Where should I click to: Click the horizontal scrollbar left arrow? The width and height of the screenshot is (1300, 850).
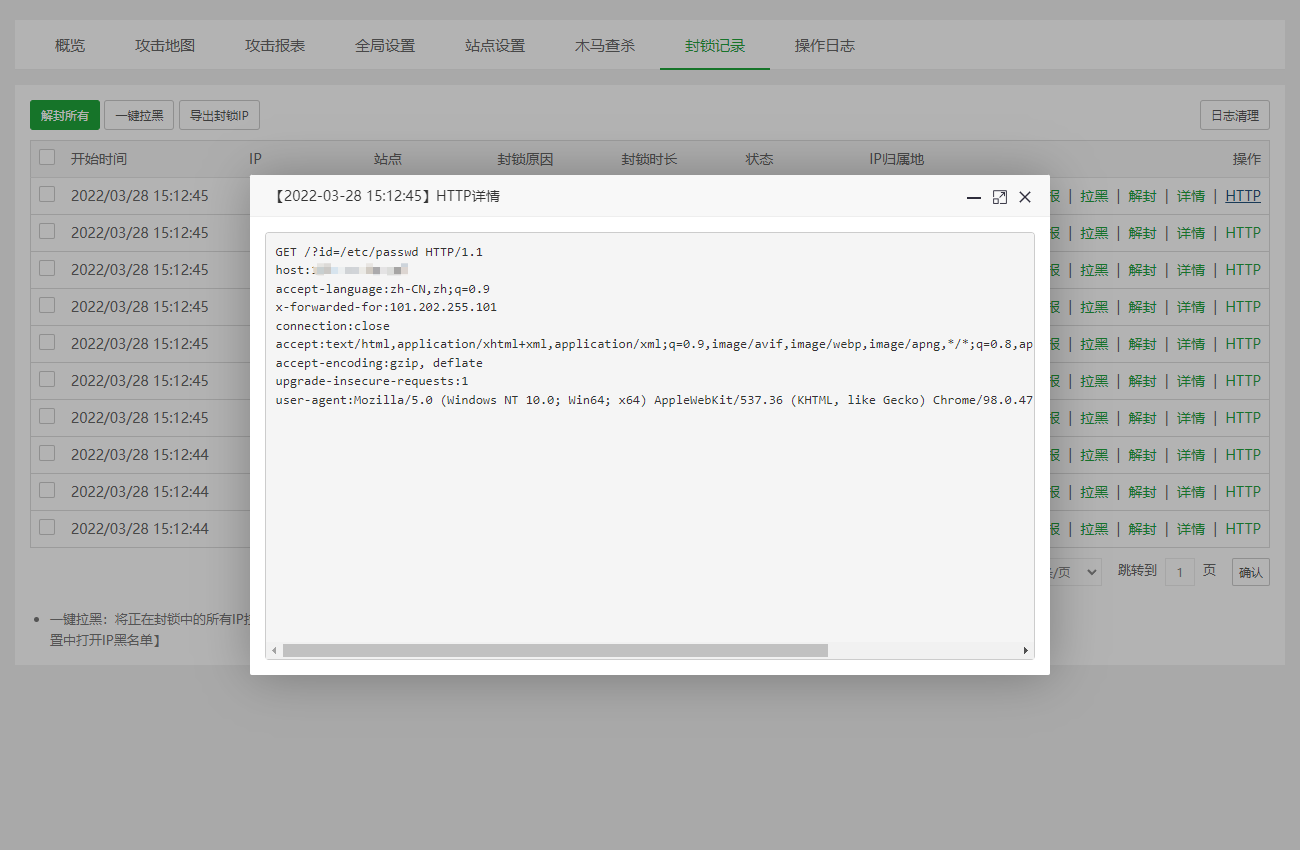coord(275,651)
